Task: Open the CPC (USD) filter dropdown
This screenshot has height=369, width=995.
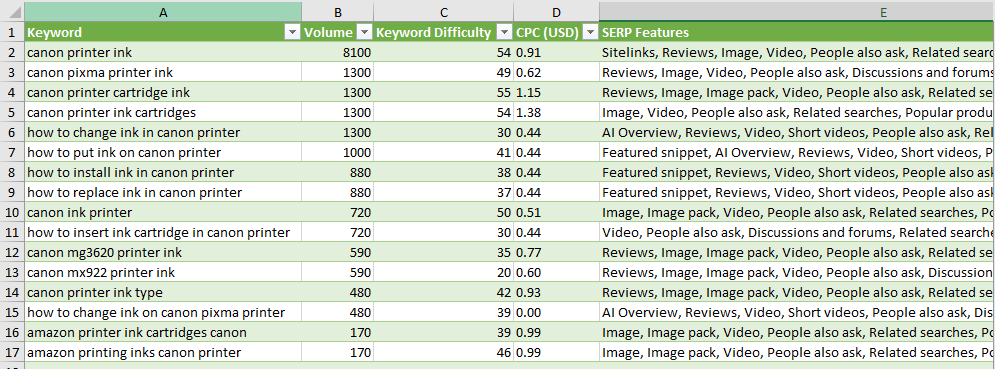Action: [x=590, y=32]
